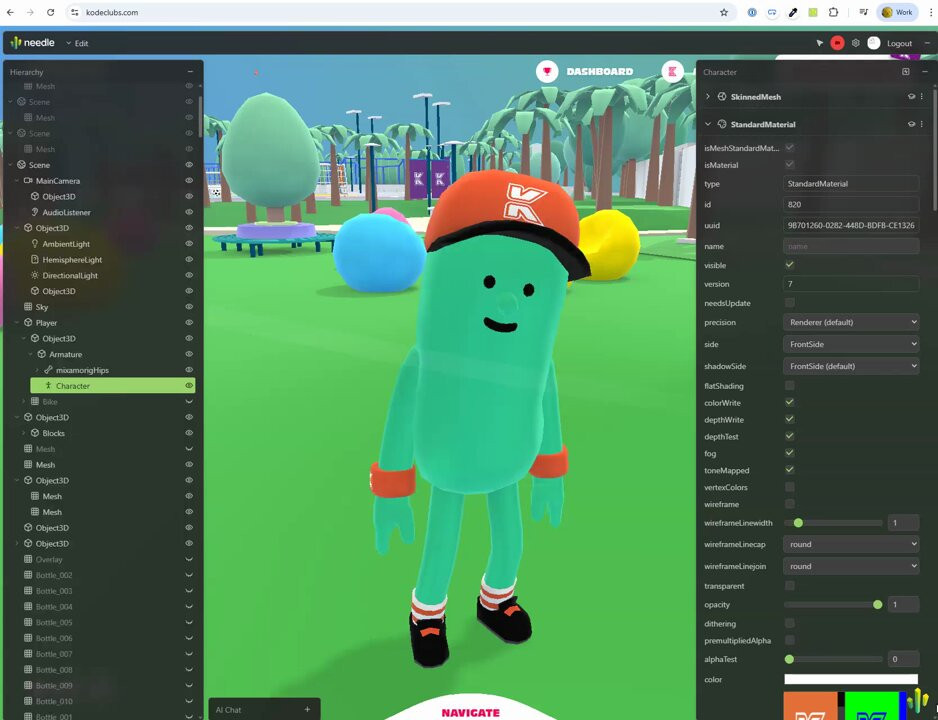This screenshot has width=938, height=720.
Task: Click the Character panel pop-out icon
Action: [x=906, y=72]
